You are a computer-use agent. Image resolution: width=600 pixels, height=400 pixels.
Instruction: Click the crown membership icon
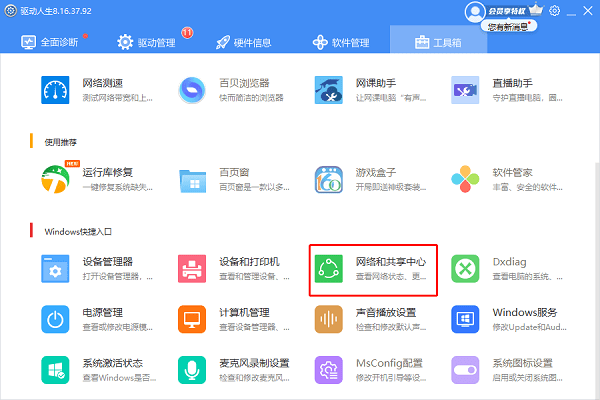click(536, 9)
